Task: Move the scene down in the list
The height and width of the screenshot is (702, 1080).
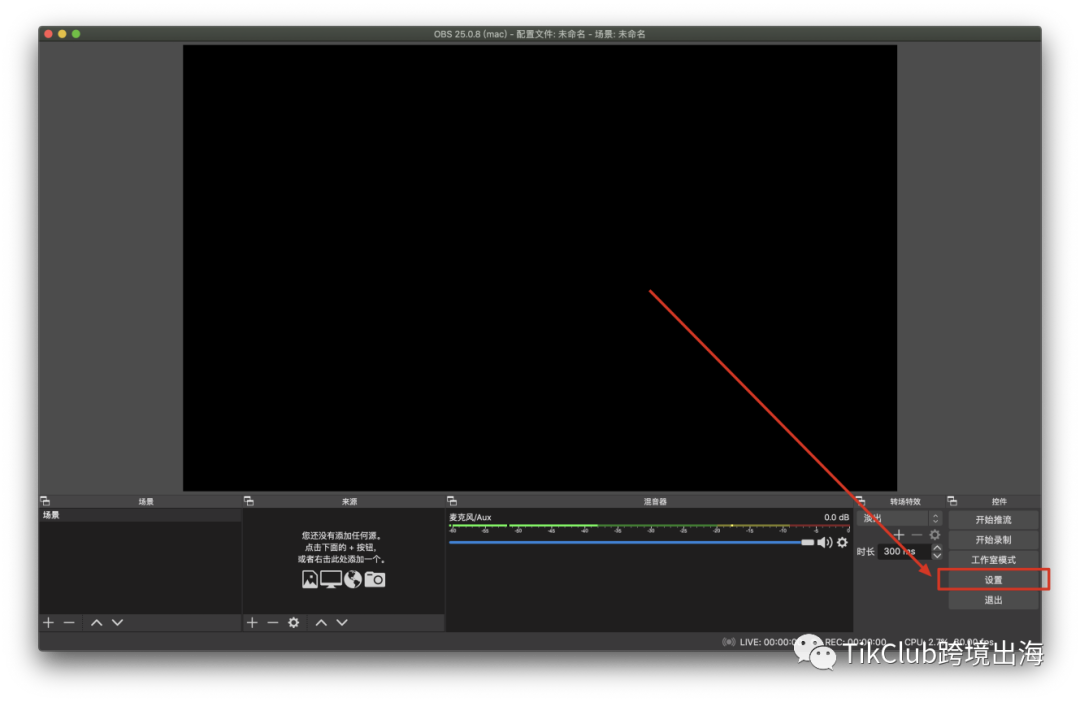Action: tap(118, 623)
